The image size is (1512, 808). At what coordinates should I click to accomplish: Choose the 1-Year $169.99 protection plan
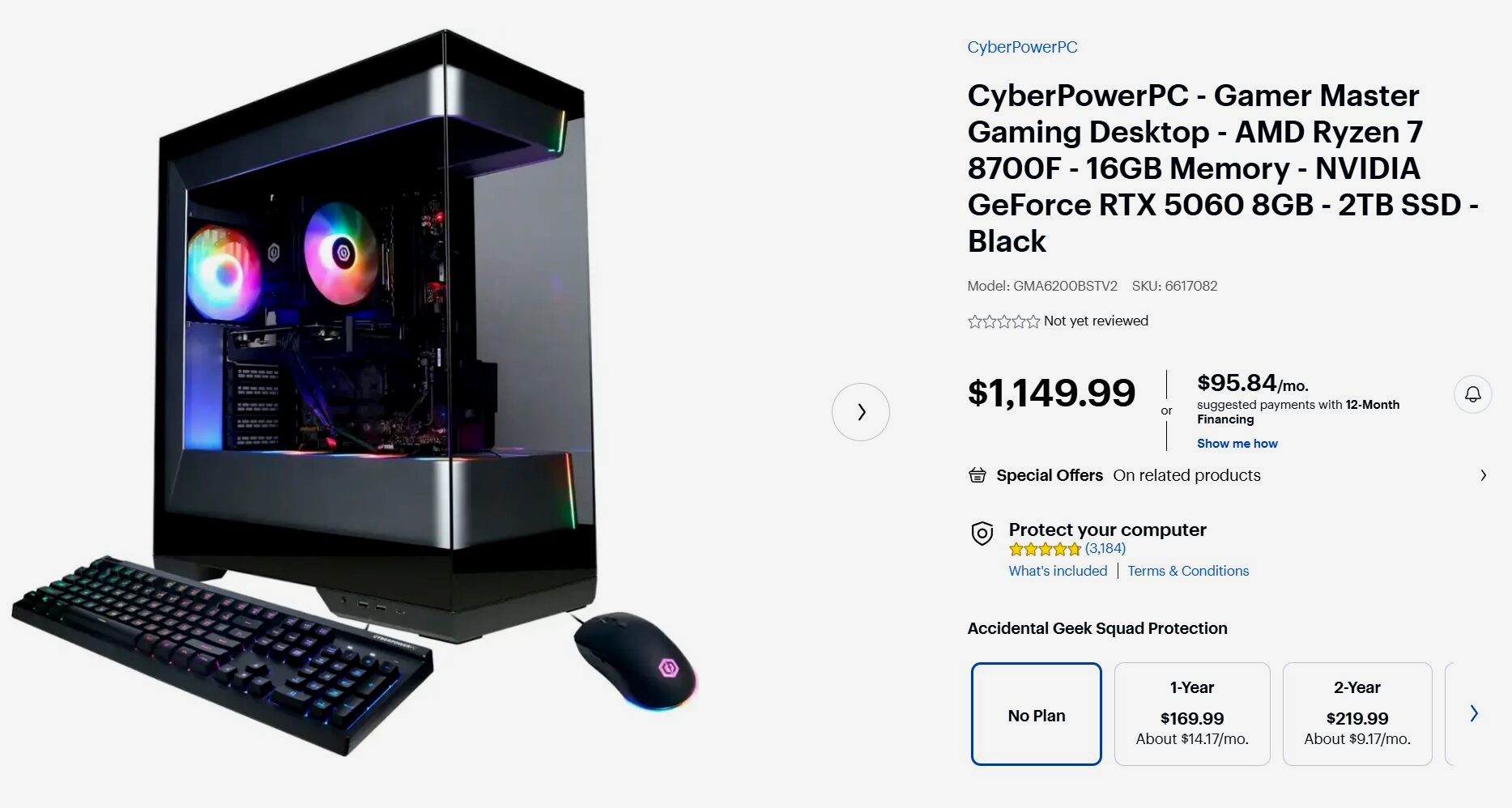point(1192,714)
